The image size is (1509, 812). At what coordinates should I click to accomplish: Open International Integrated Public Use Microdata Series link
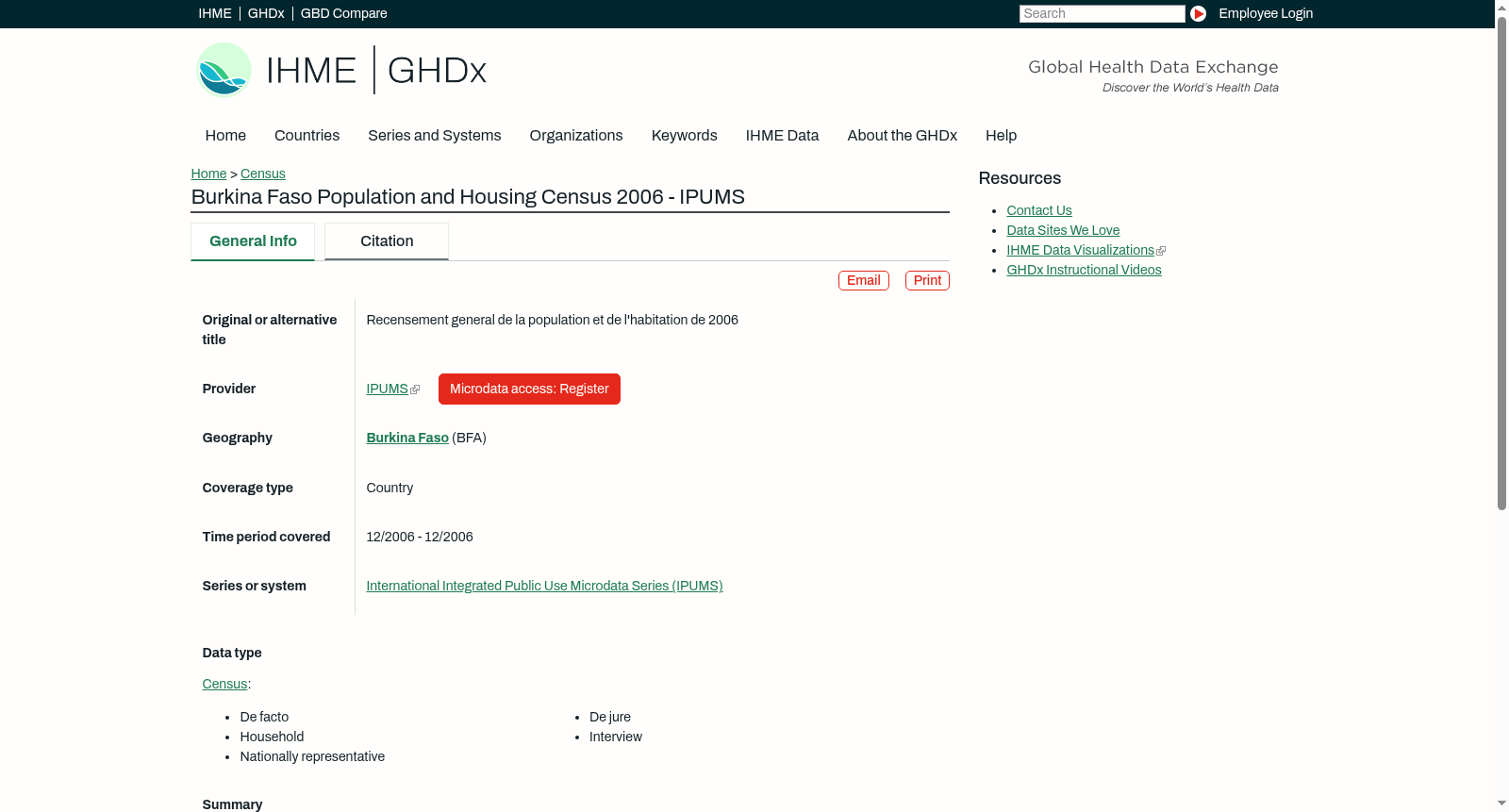point(544,586)
